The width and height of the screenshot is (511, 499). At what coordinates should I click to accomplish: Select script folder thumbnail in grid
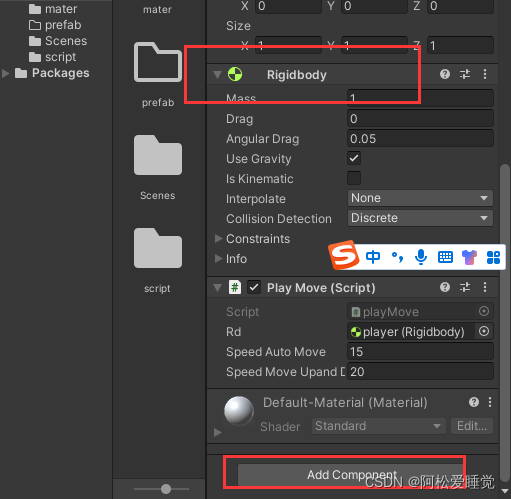point(158,248)
